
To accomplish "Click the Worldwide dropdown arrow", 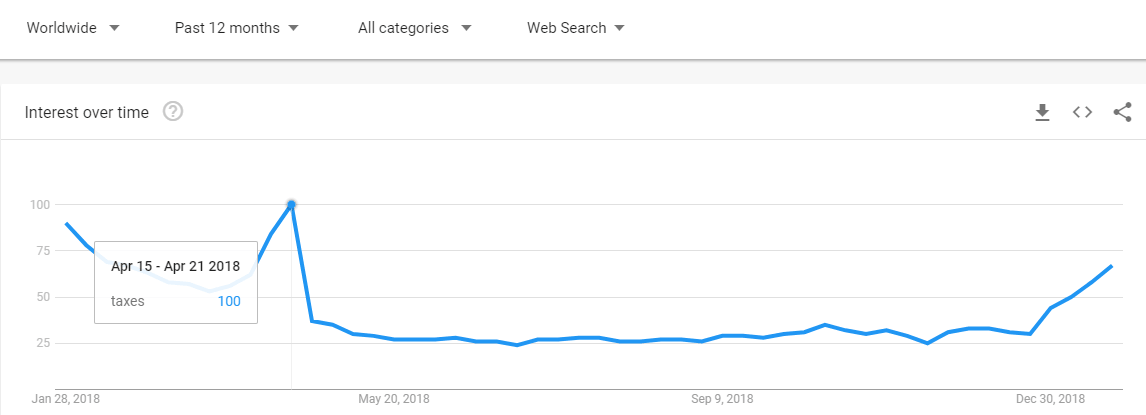I will [113, 28].
